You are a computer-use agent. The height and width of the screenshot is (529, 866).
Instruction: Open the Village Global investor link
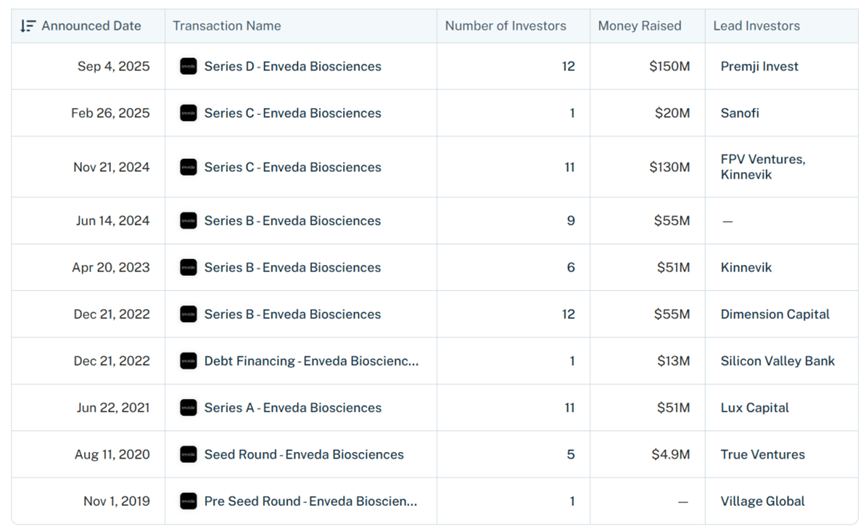763,501
